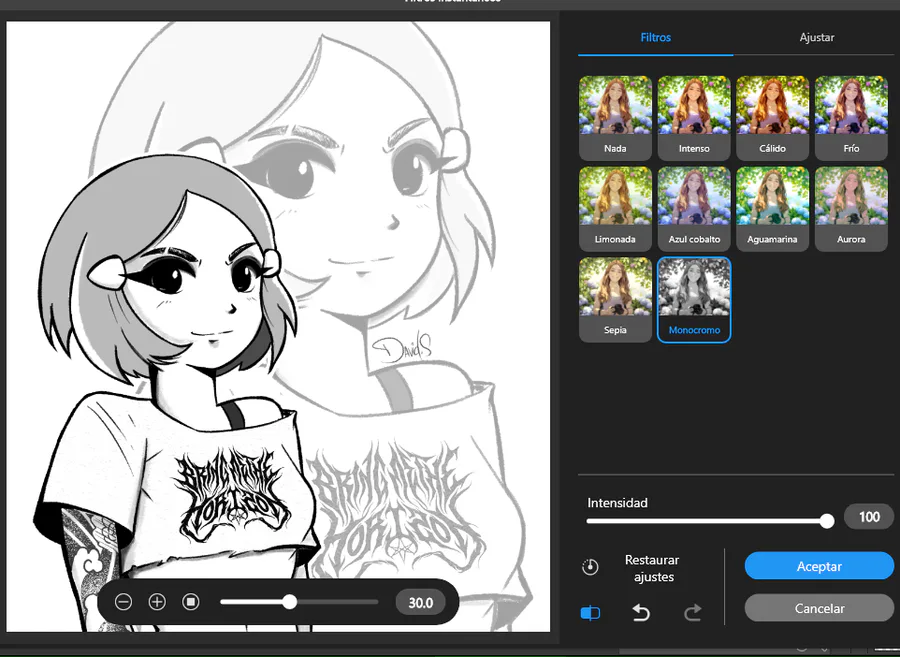Image resolution: width=900 pixels, height=657 pixels.
Task: Click the reset clock icon beside Restaurar ajustes
Action: [590, 567]
